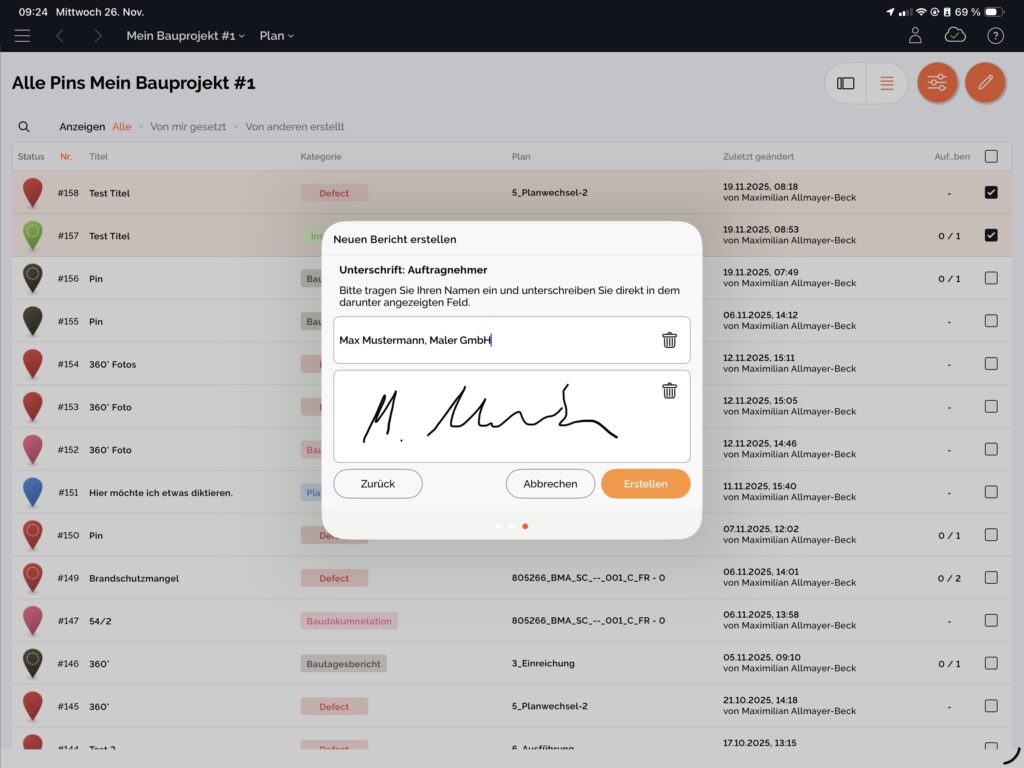Viewport: 1024px width, 768px height.
Task: Expand the Mein Bauprojekt #1 dropdown
Action: click(186, 36)
